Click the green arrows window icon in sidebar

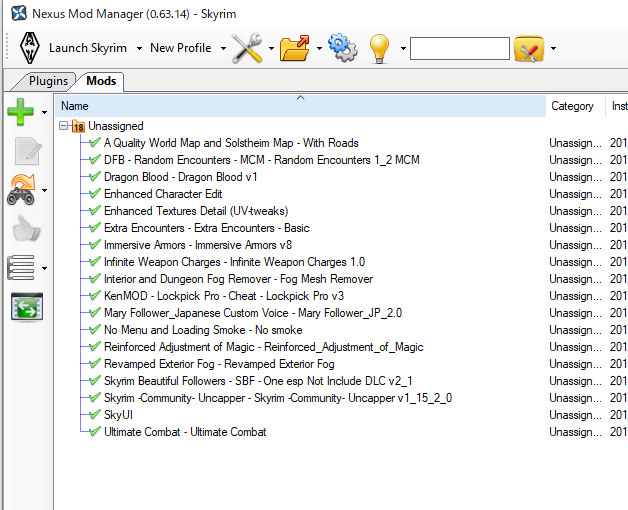(x=25, y=307)
